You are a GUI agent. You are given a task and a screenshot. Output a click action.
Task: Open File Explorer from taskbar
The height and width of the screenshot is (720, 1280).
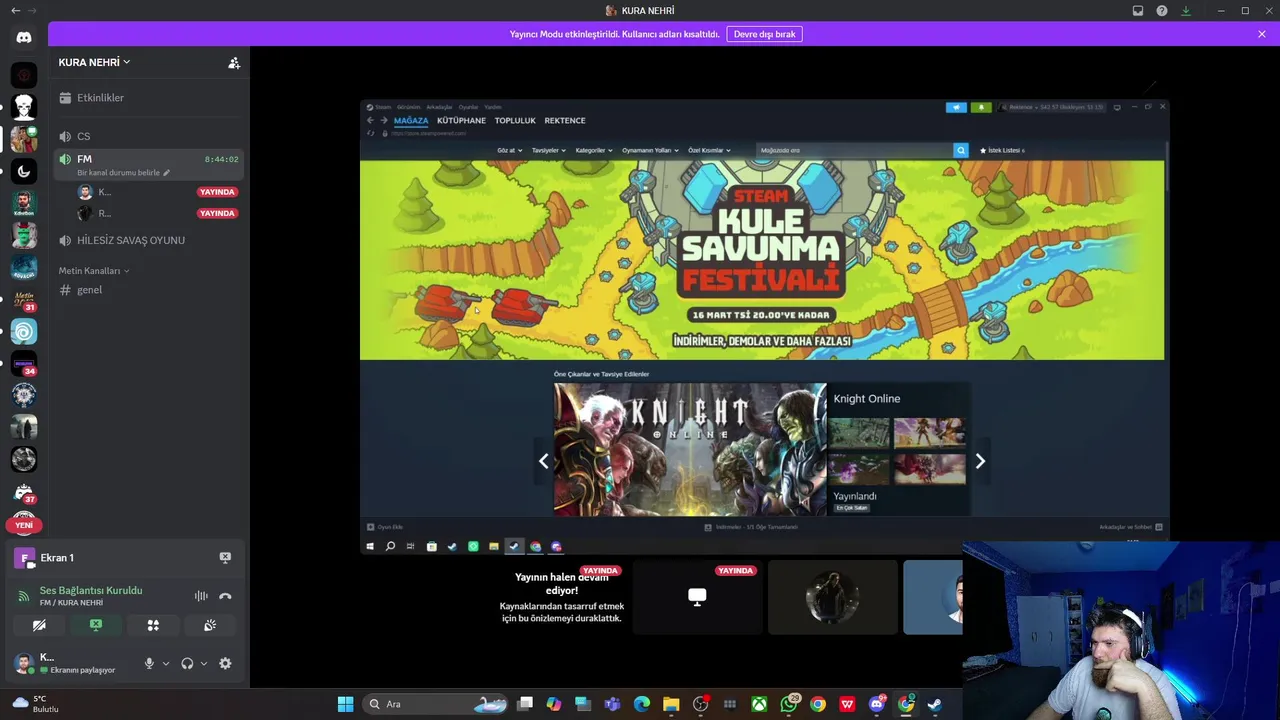coord(671,704)
